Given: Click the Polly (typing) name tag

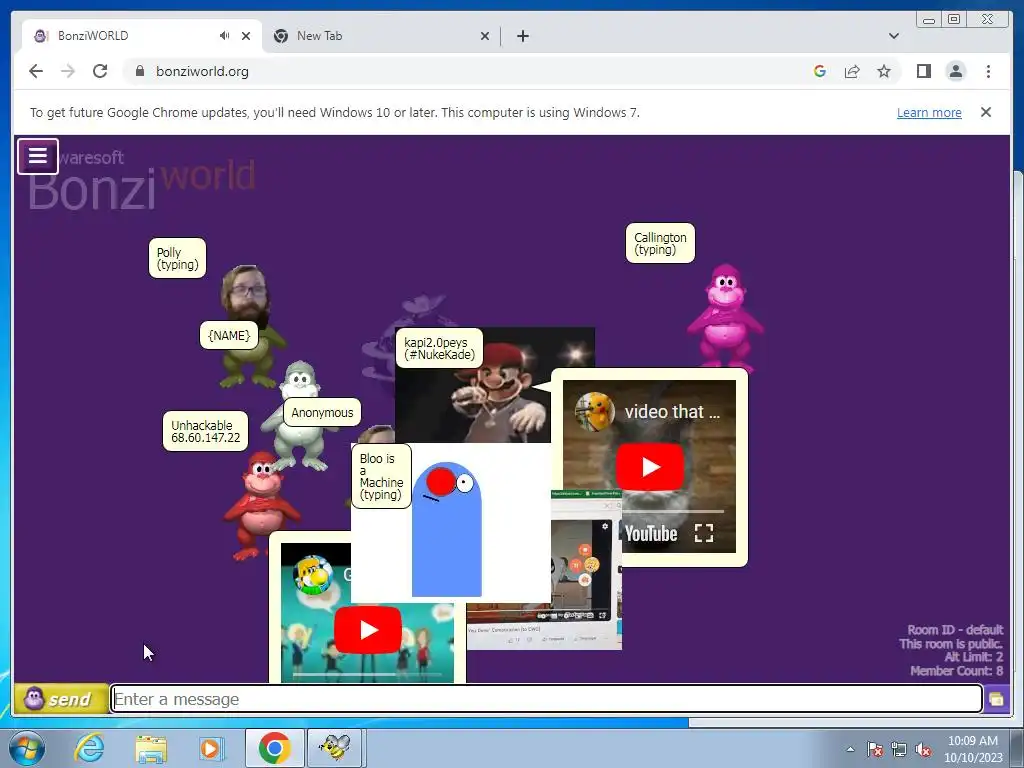Looking at the screenshot, I should coord(177,259).
